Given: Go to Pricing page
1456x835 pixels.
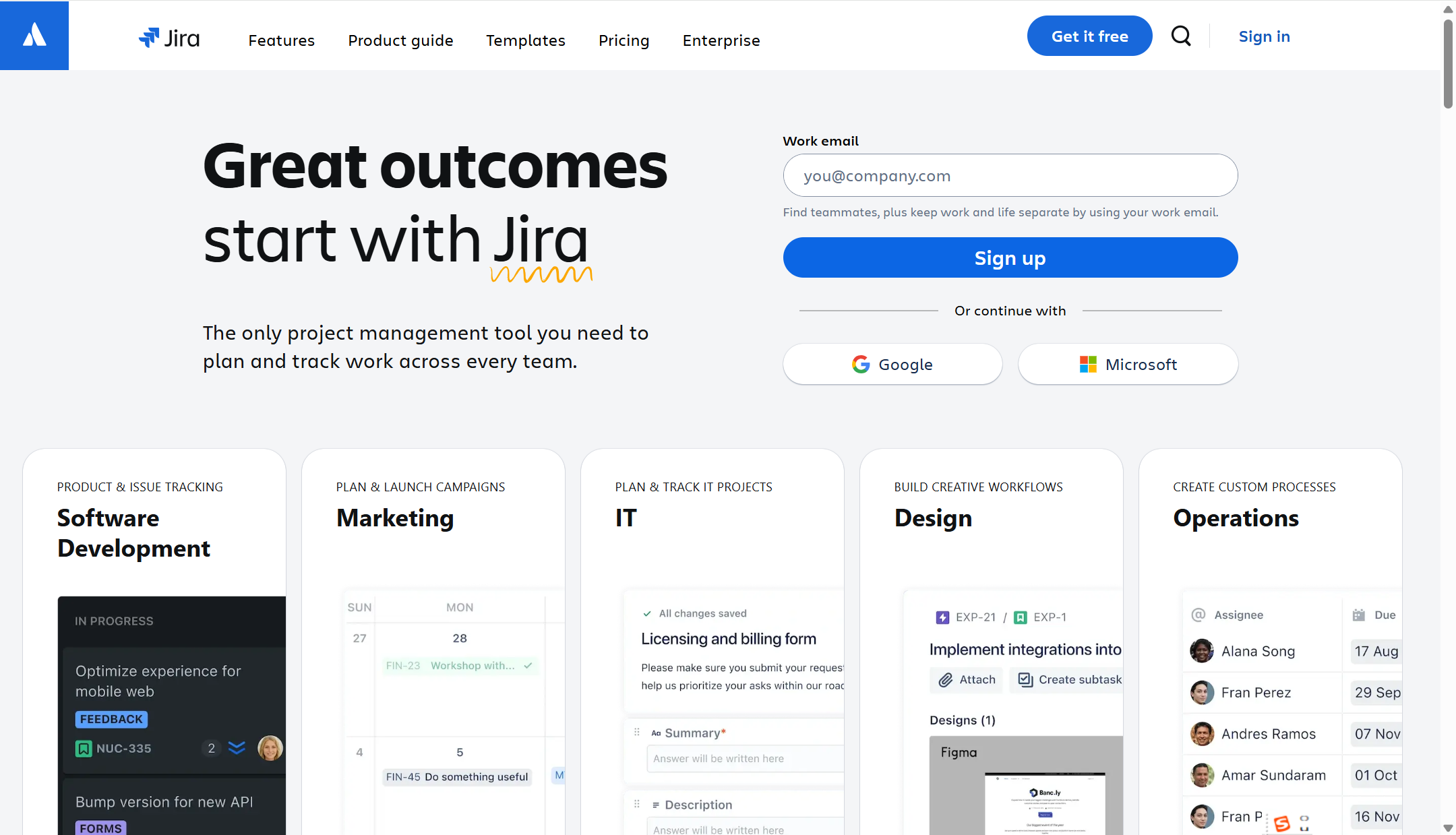Looking at the screenshot, I should pos(624,40).
